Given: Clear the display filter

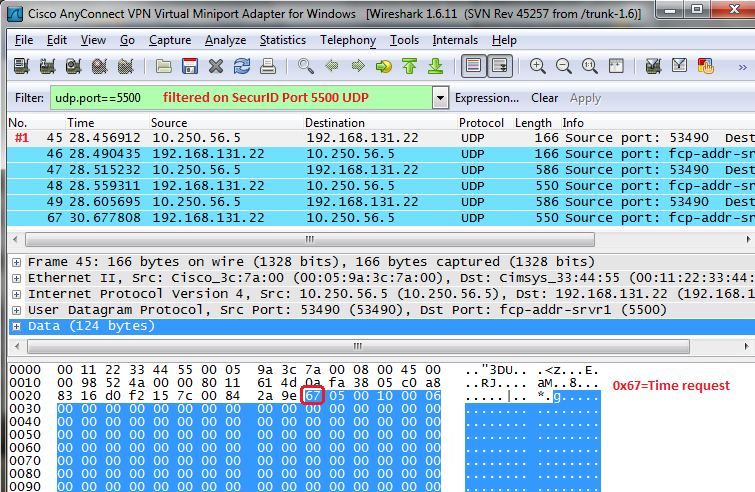Looking at the screenshot, I should (545, 98).
